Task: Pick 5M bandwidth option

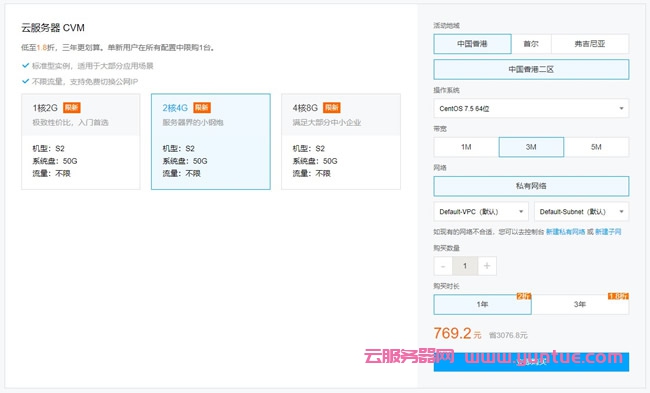Action: [x=596, y=147]
